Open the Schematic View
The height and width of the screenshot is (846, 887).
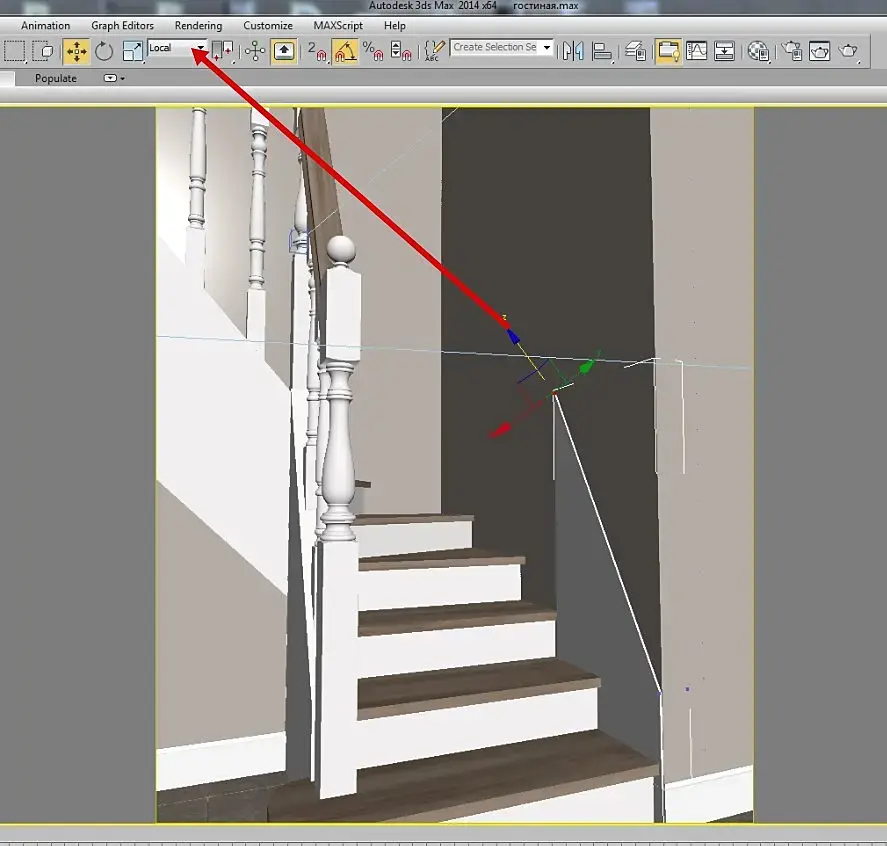tap(725, 51)
